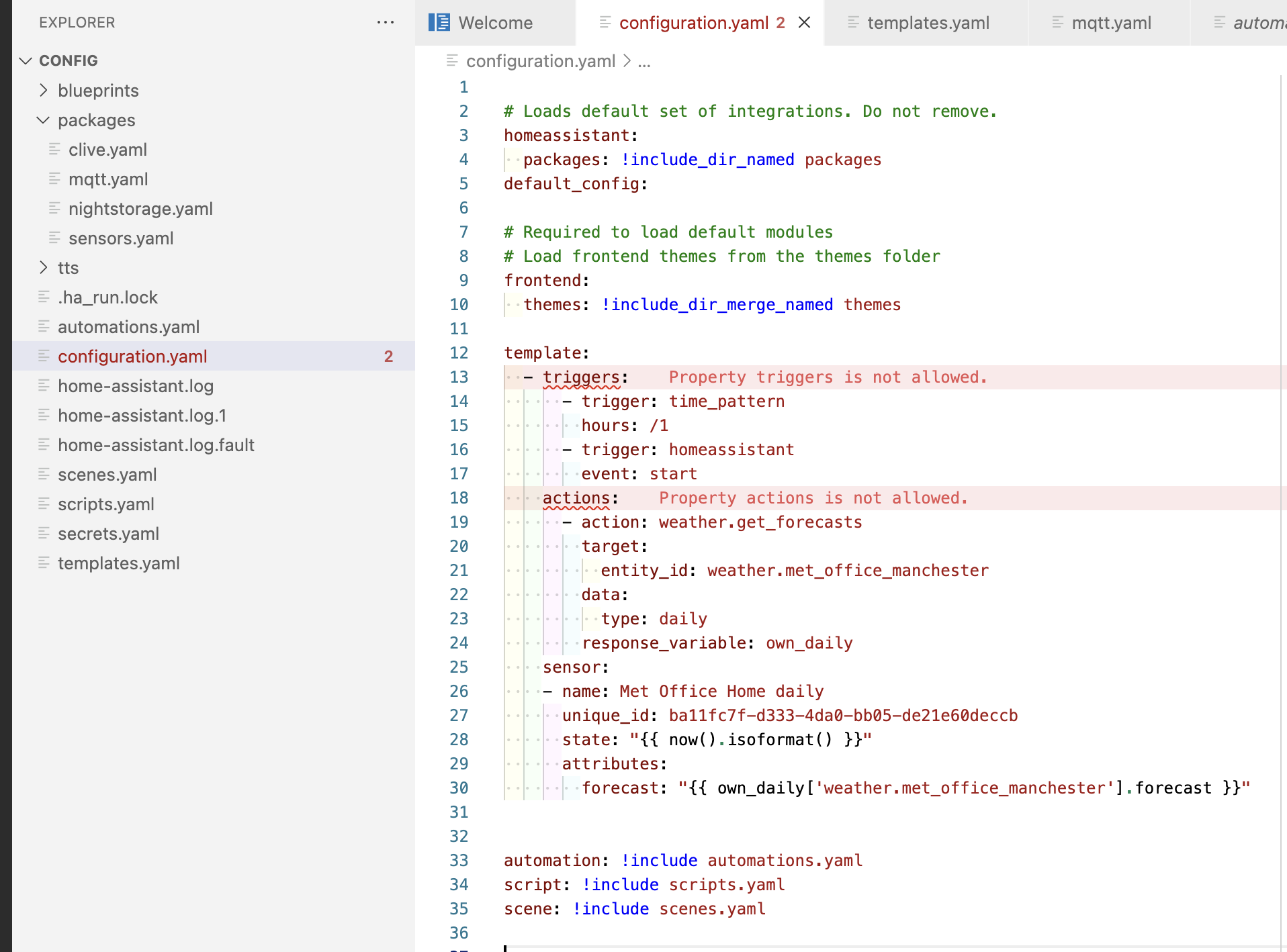The height and width of the screenshot is (952, 1287).
Task: Switch to the templates.yaml tab
Action: [x=928, y=23]
